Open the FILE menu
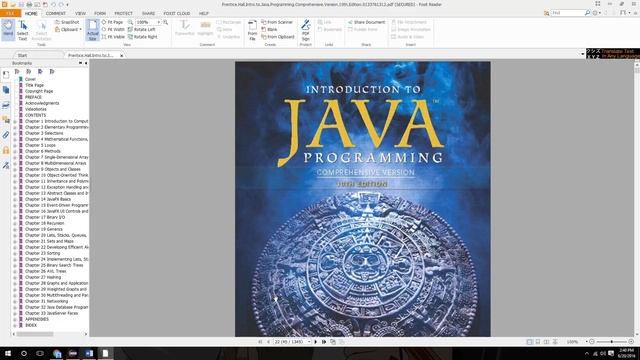 (10, 13)
